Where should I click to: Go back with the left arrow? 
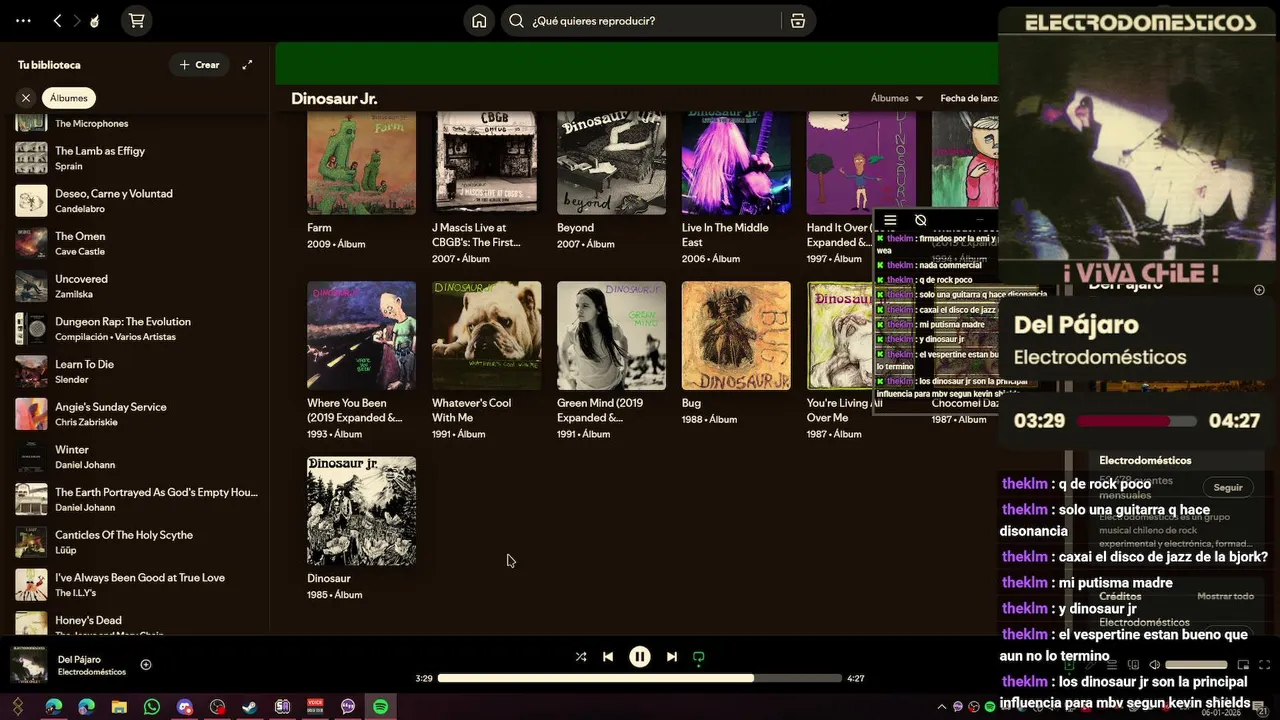(57, 20)
